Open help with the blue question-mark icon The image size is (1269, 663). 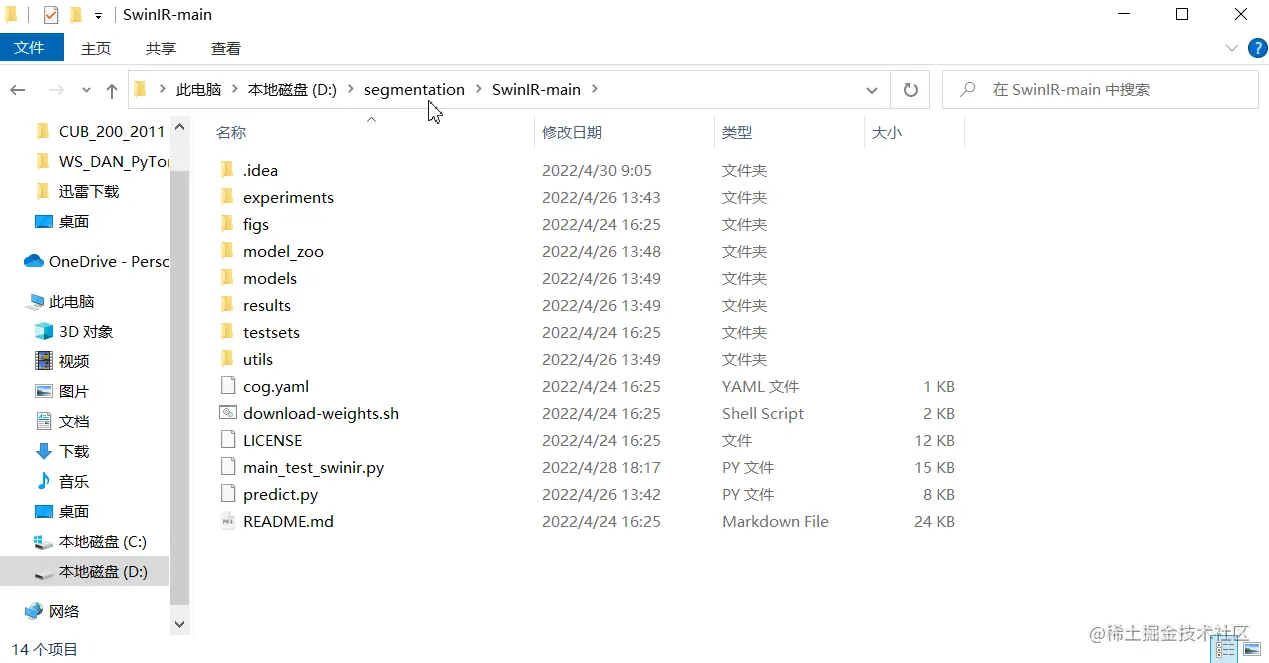point(1257,47)
